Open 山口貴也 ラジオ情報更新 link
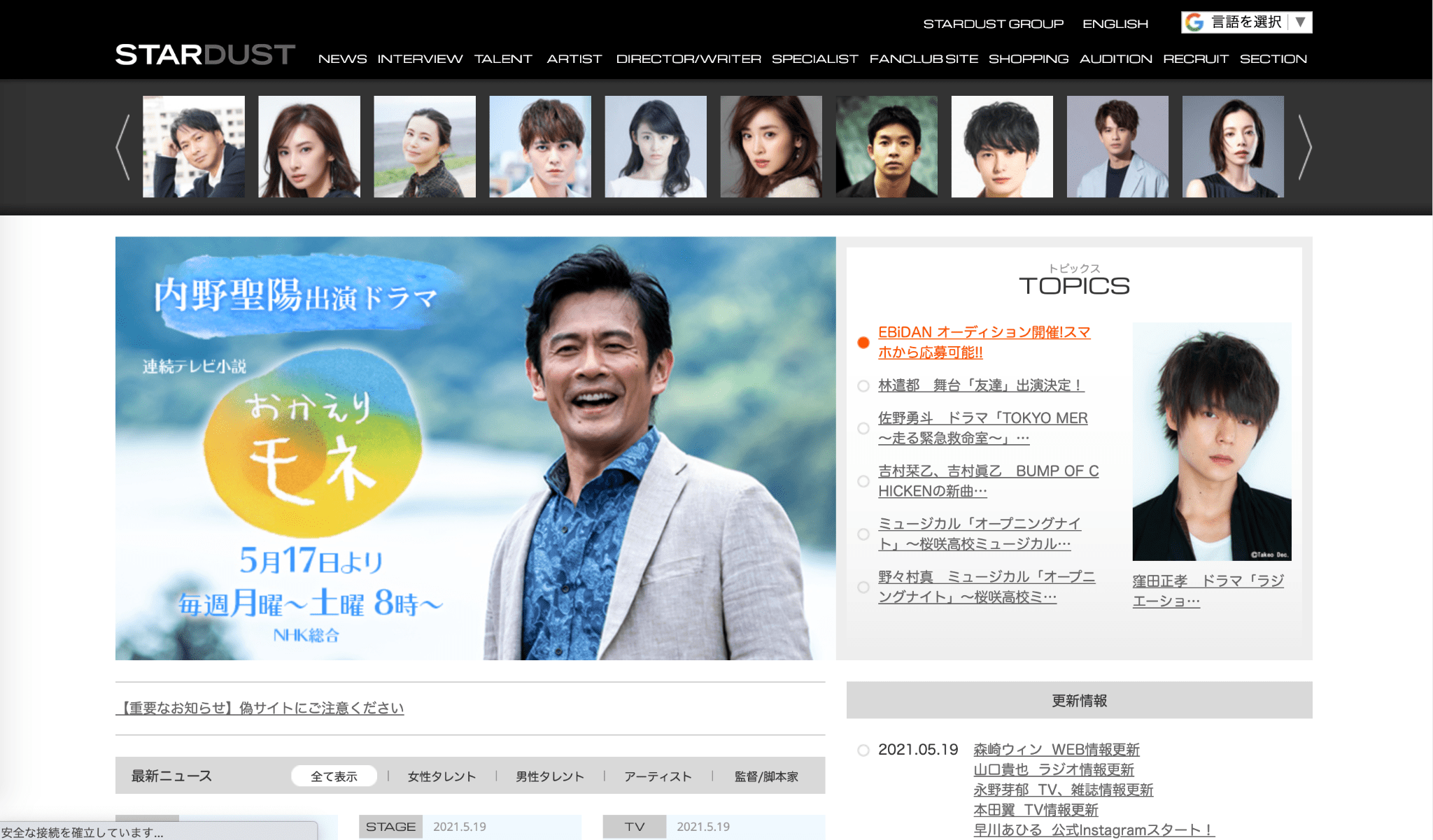This screenshot has height=840, width=1433. [x=1054, y=770]
